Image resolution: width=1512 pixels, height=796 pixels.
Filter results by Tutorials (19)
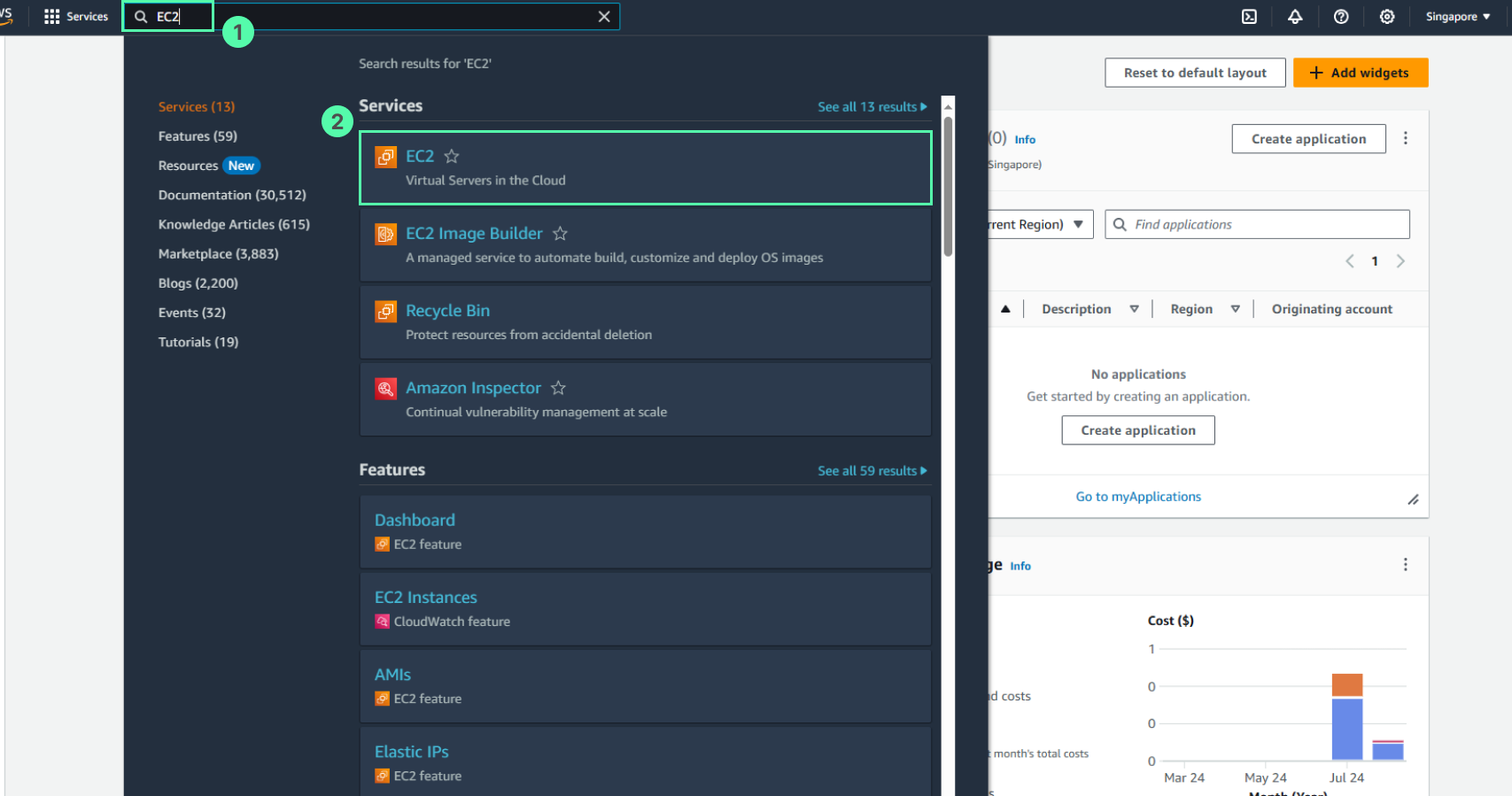(x=198, y=342)
